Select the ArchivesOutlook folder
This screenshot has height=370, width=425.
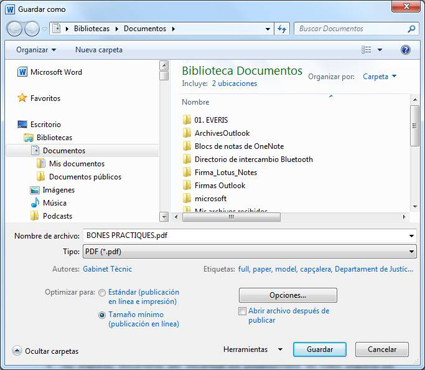tap(216, 133)
